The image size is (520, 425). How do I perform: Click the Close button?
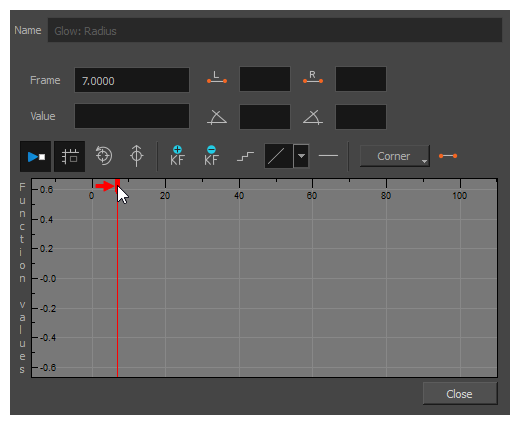[x=460, y=394]
